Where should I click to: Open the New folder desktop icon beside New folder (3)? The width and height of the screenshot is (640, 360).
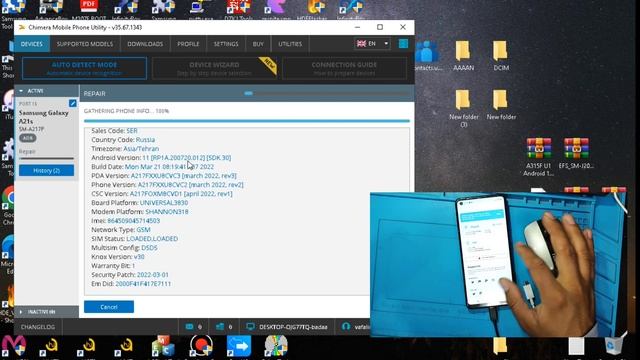pyautogui.click(x=501, y=105)
